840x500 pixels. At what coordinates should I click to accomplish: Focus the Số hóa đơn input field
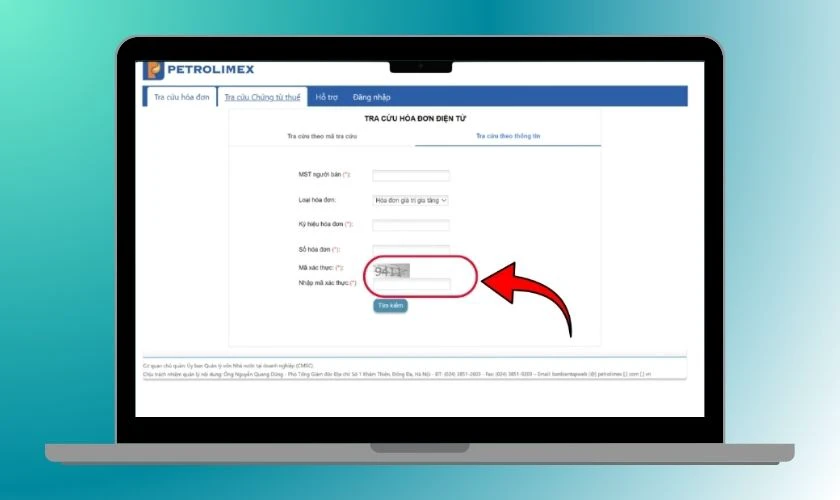click(410, 249)
